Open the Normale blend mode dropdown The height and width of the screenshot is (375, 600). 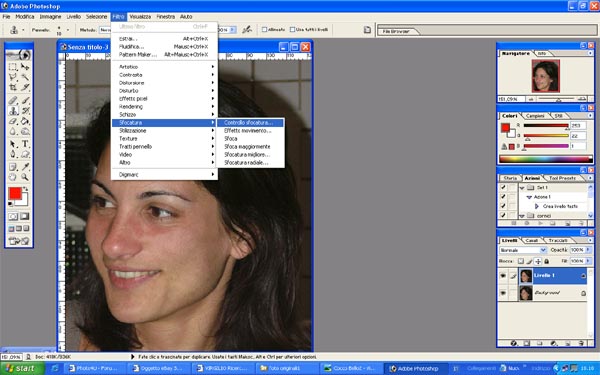[523, 250]
